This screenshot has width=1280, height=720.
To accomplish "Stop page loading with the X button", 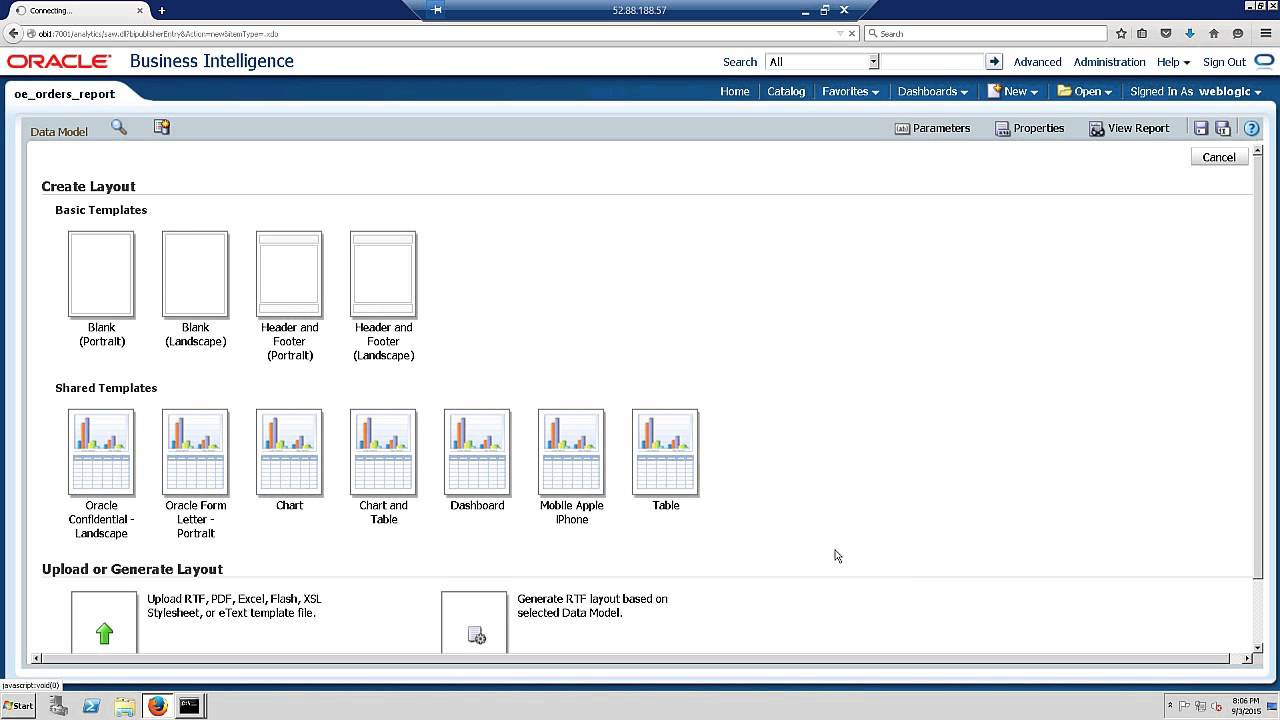I will [852, 33].
